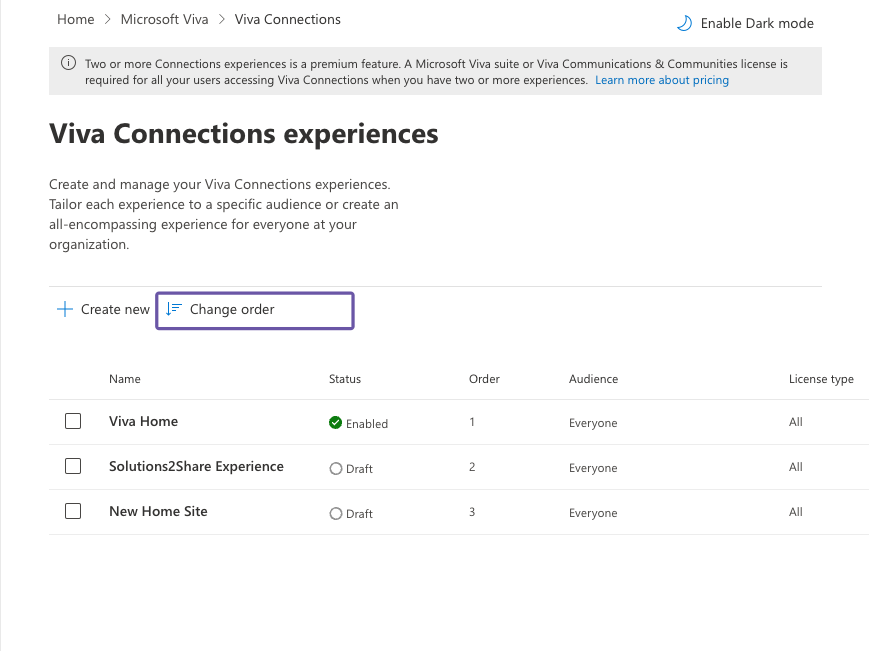869x651 pixels.
Task: Click the Order column header
Action: click(484, 379)
